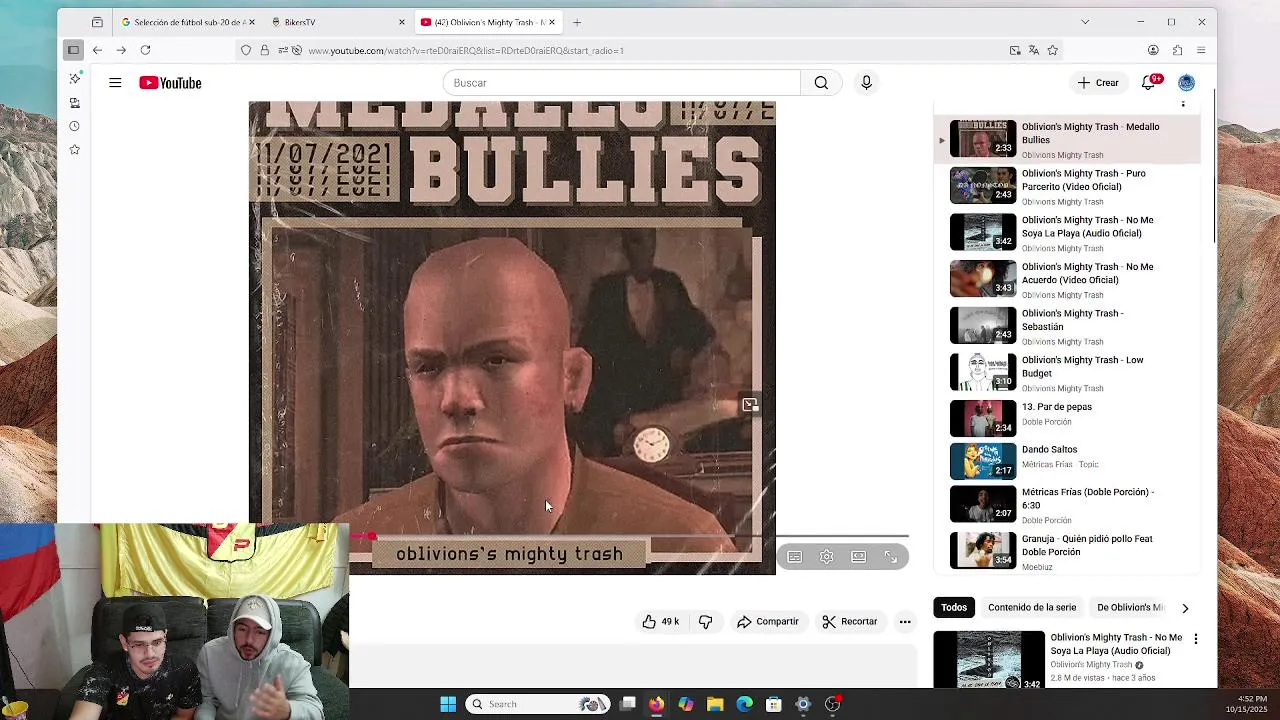This screenshot has height=720, width=1280.
Task: Reload the current page
Action: [145, 50]
